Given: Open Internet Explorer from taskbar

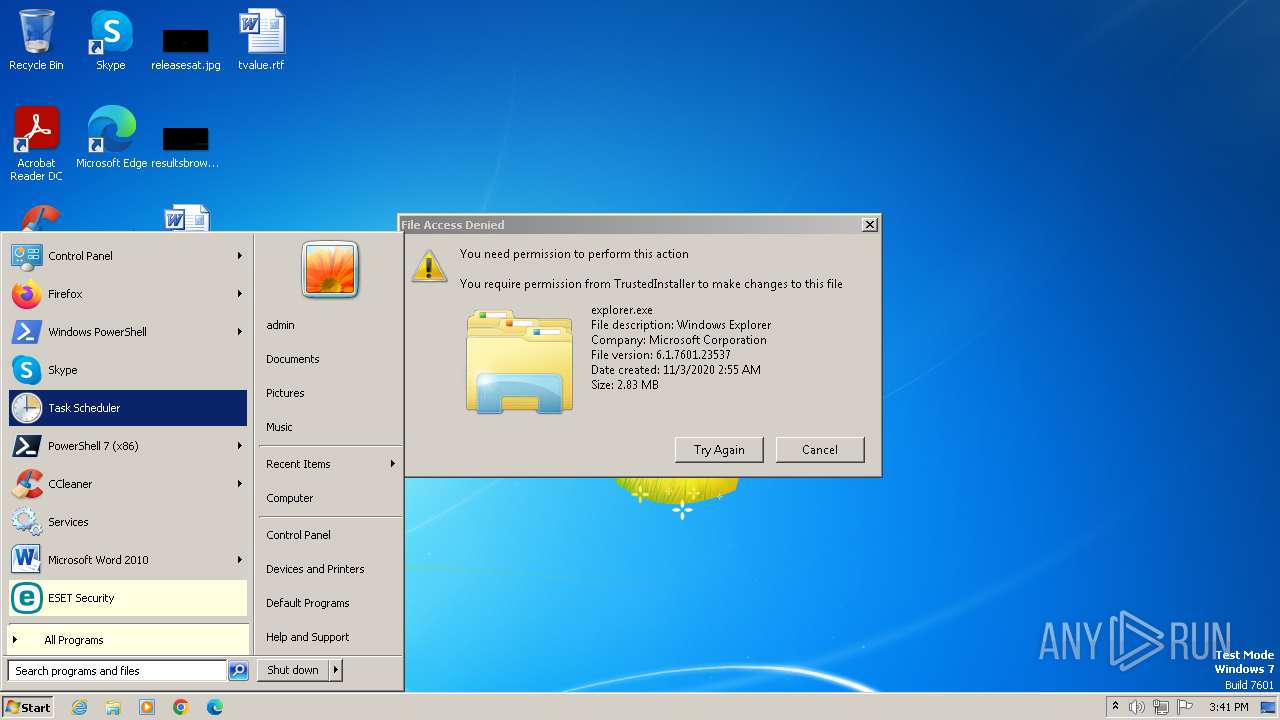Looking at the screenshot, I should (x=79, y=707).
